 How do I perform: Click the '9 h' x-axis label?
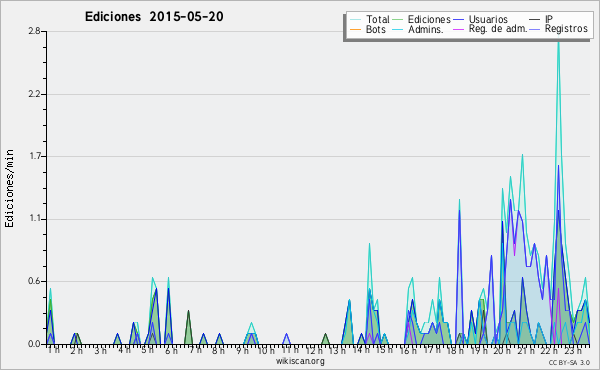tap(242, 351)
